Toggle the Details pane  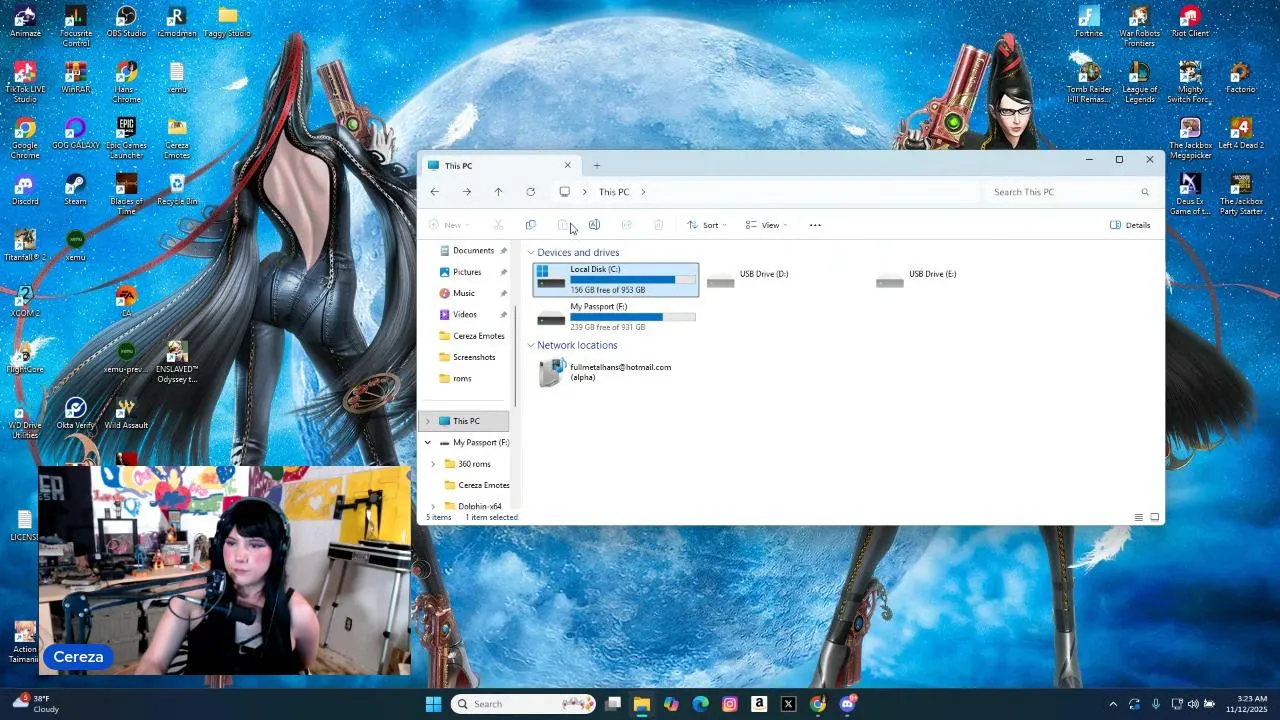pos(1130,225)
